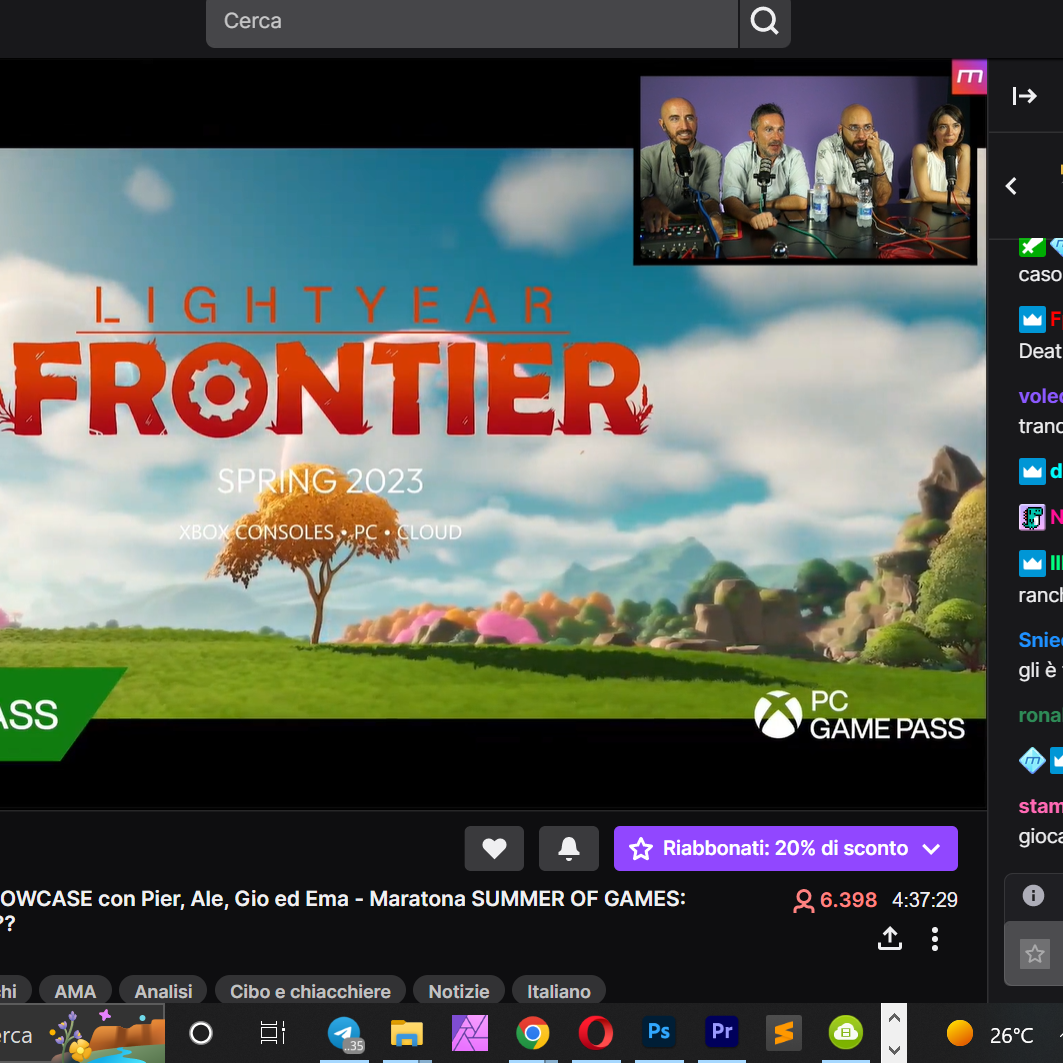Viewport: 1063px width, 1063px height.
Task: Click the Cortana circle icon
Action: (201, 1033)
